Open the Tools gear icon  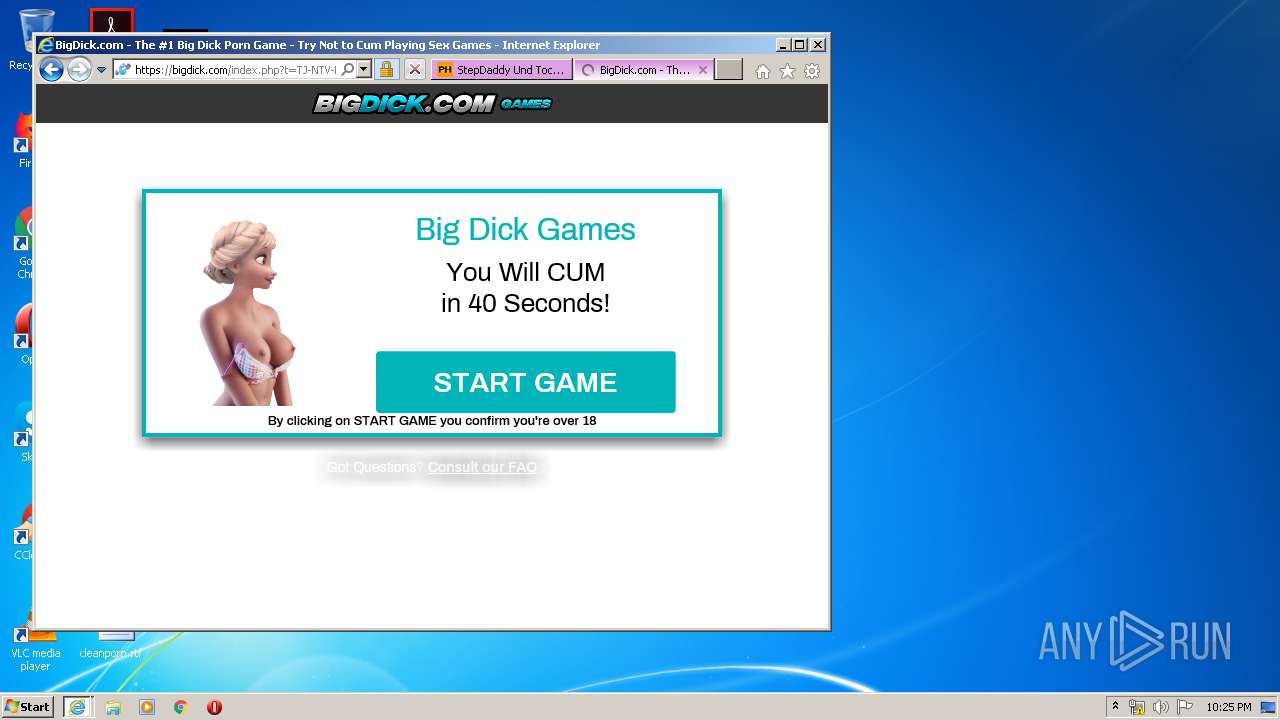point(812,71)
